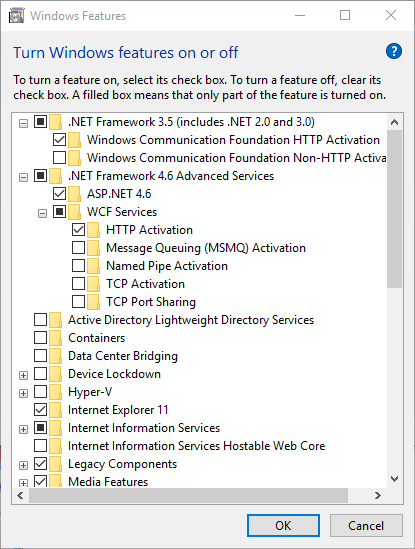Click the folder icon beside ASP.NET 4.6
Screen dimensions: 415x549
point(74,194)
